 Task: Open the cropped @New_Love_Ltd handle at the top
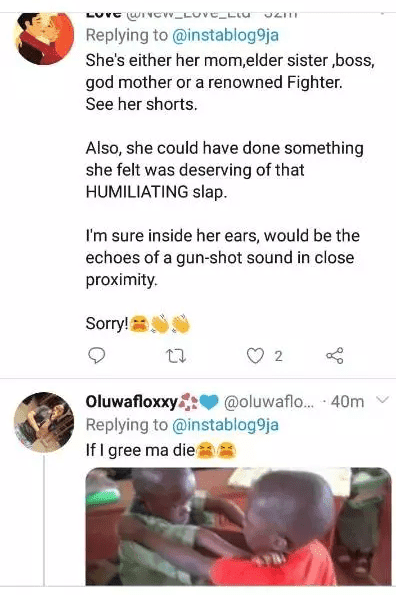tap(188, 15)
